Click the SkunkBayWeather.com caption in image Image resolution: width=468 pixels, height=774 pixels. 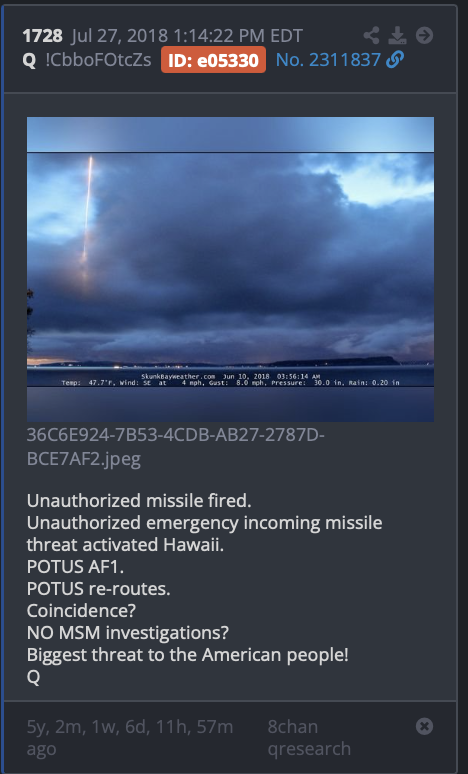coord(178,376)
